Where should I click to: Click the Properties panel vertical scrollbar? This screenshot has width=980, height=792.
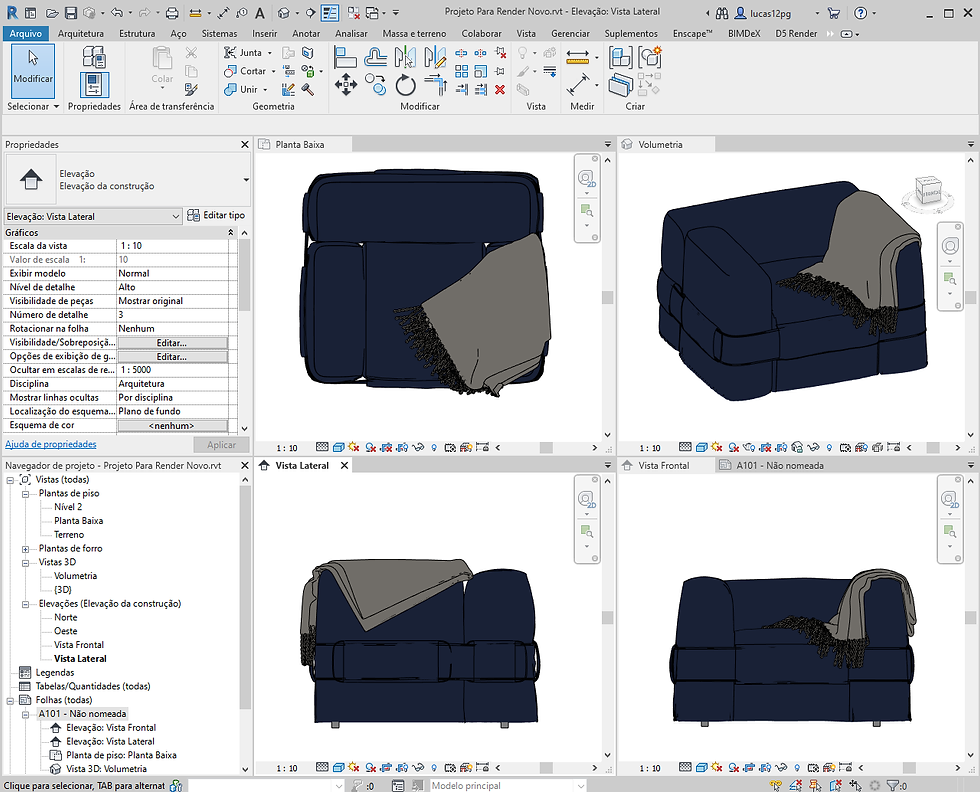click(x=244, y=275)
